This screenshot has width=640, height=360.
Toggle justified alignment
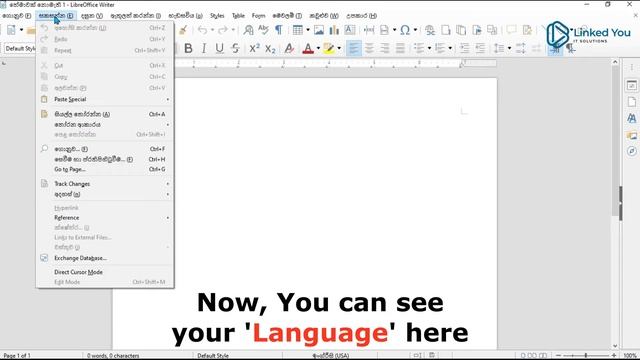tap(400, 49)
